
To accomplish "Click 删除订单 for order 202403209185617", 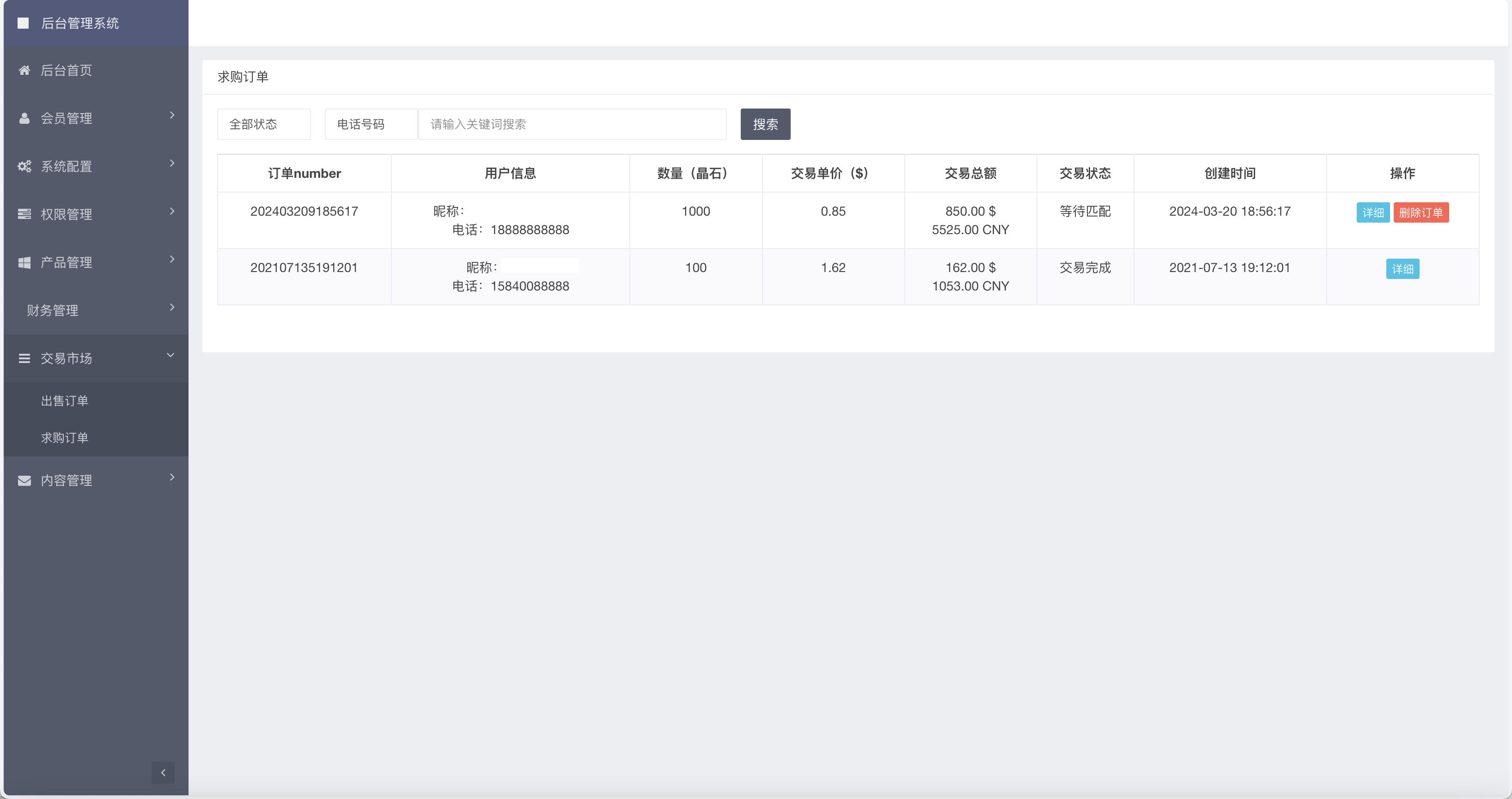I will tap(1421, 212).
